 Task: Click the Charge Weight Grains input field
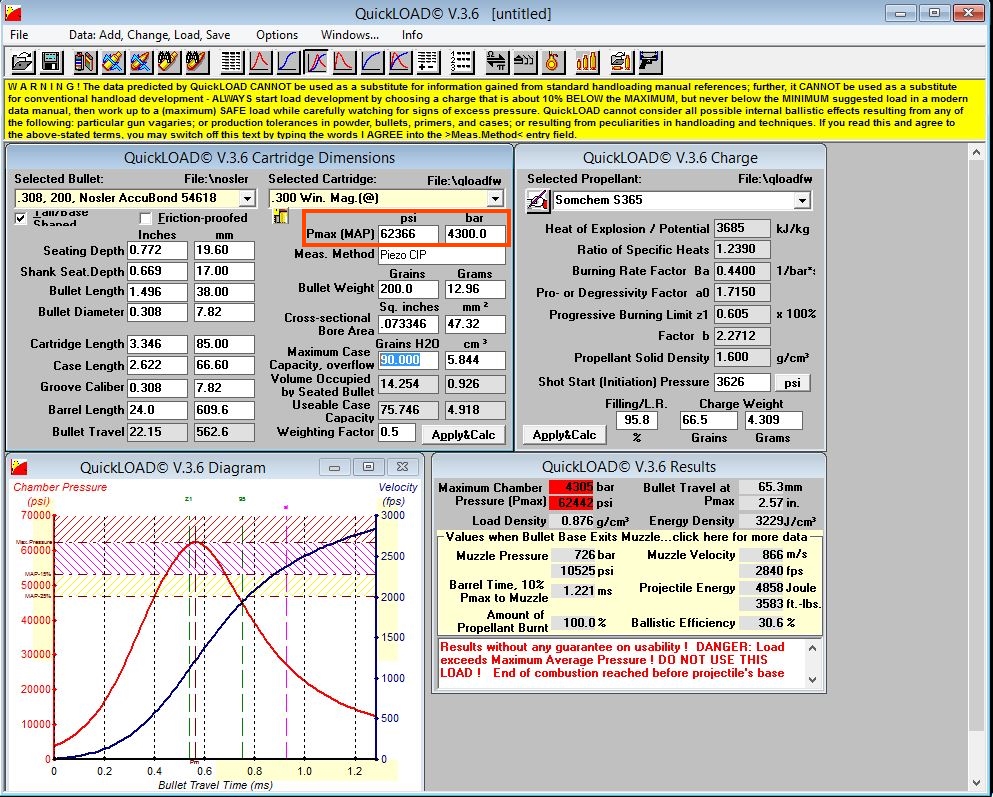point(706,420)
